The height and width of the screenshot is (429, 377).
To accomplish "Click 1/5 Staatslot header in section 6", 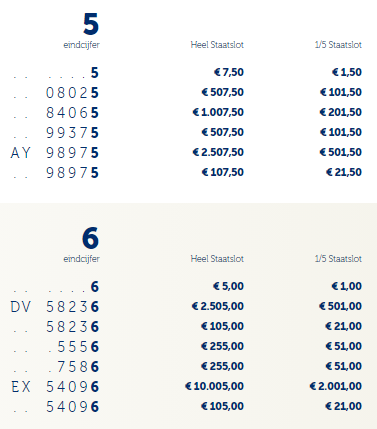I will click(x=338, y=259).
